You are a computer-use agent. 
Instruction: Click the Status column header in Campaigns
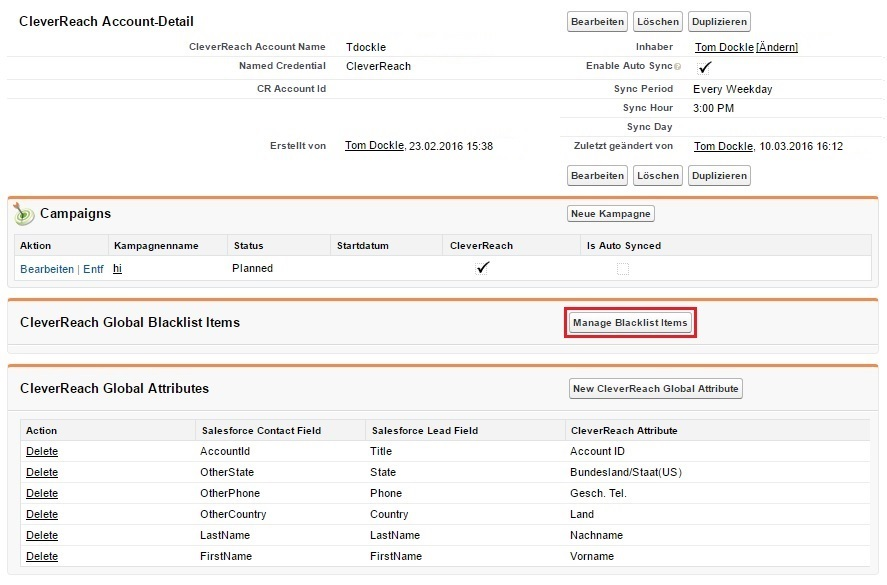tap(248, 246)
